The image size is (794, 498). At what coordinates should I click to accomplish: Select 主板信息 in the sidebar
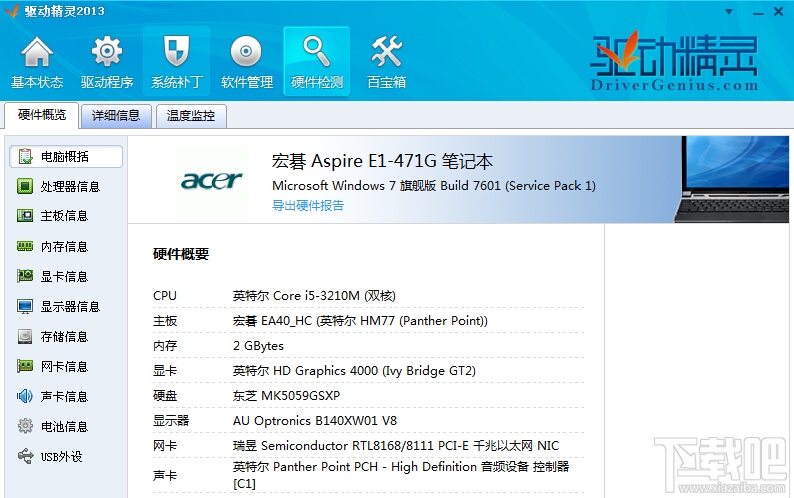coord(66,216)
